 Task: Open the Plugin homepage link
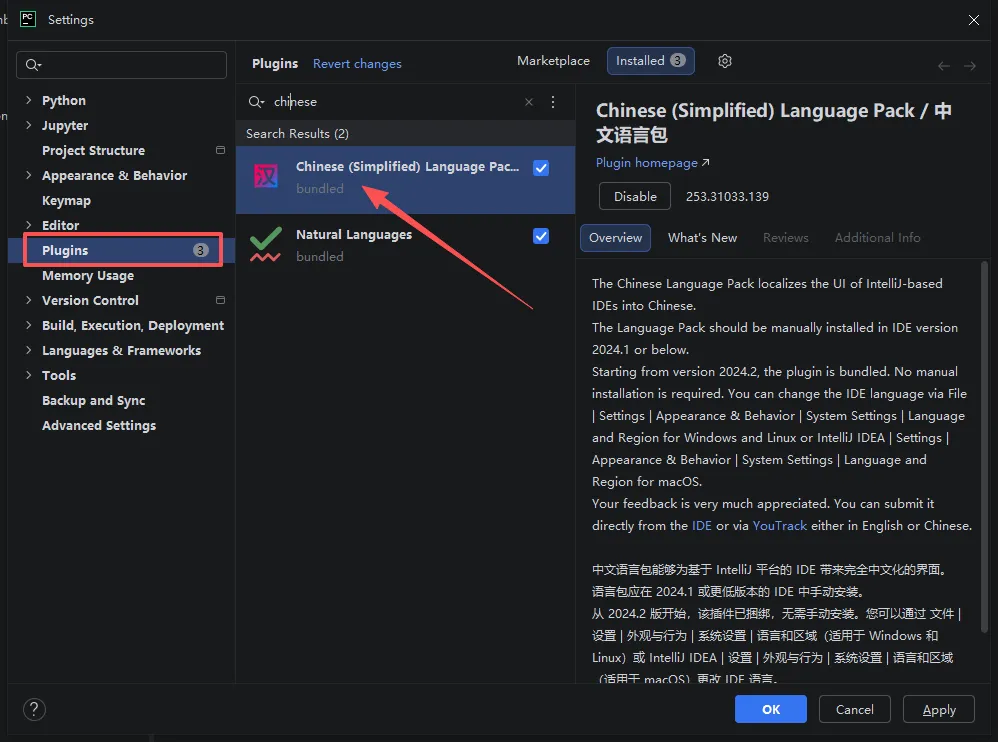pyautogui.click(x=652, y=163)
